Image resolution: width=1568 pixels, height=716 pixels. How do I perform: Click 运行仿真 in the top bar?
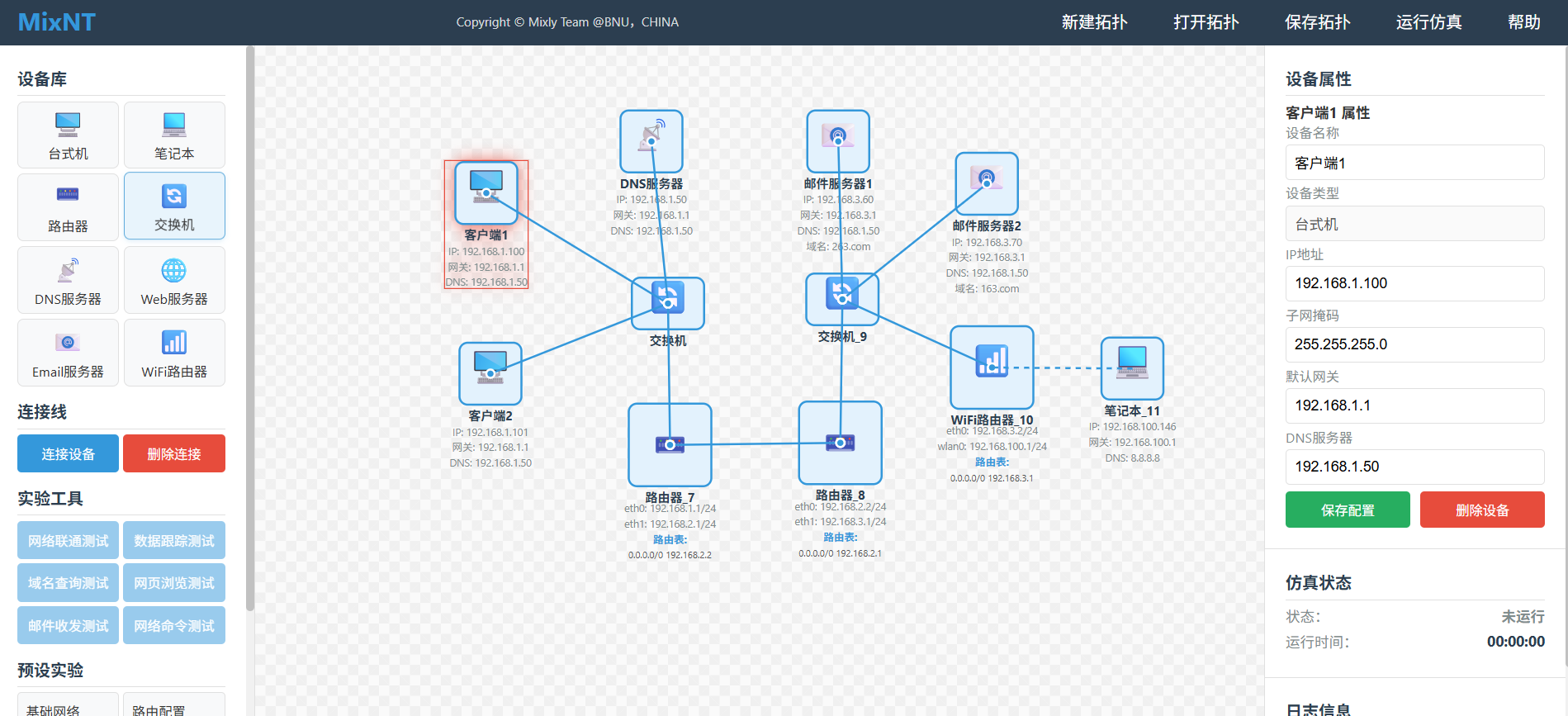(1428, 22)
